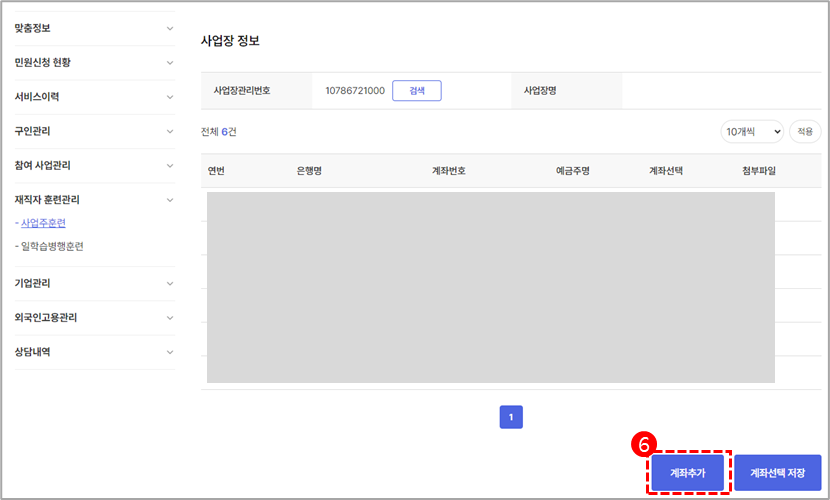The image size is (830, 500).
Task: Click the 계좌선택 저장 button
Action: pyautogui.click(x=778, y=473)
